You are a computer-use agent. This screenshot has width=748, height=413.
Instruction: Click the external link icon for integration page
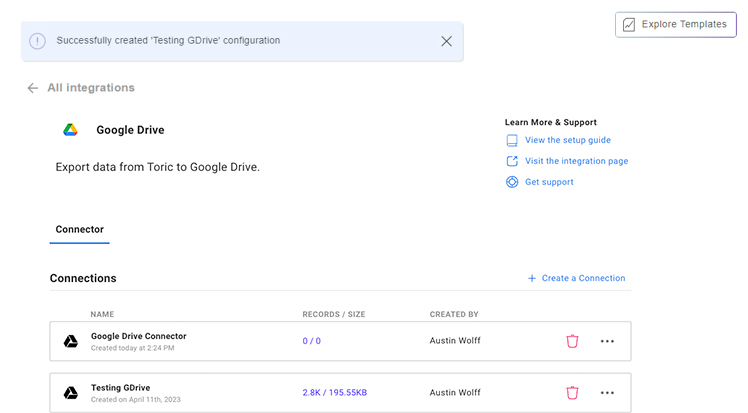click(x=512, y=161)
